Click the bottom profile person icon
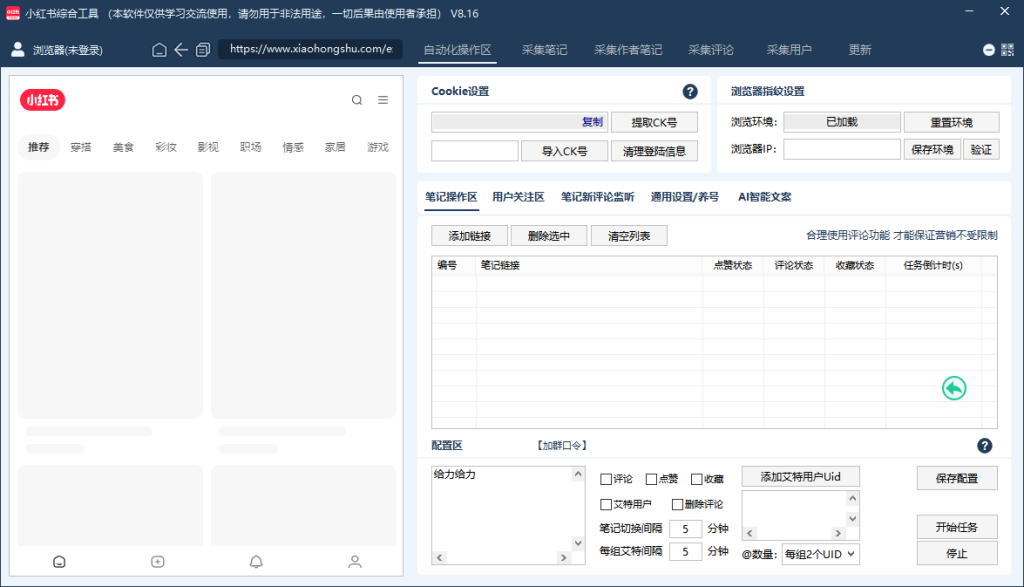Image resolution: width=1024 pixels, height=587 pixels. click(355, 562)
